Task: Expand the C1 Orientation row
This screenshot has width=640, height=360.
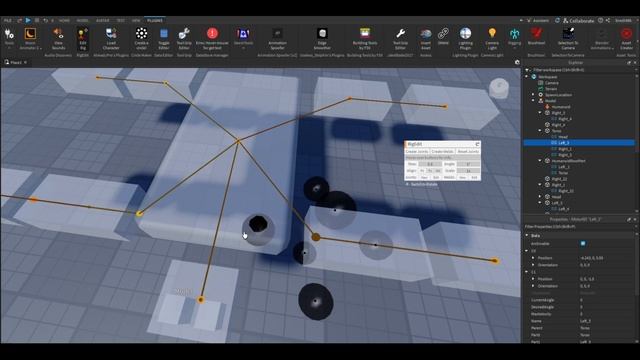Action: [x=533, y=286]
